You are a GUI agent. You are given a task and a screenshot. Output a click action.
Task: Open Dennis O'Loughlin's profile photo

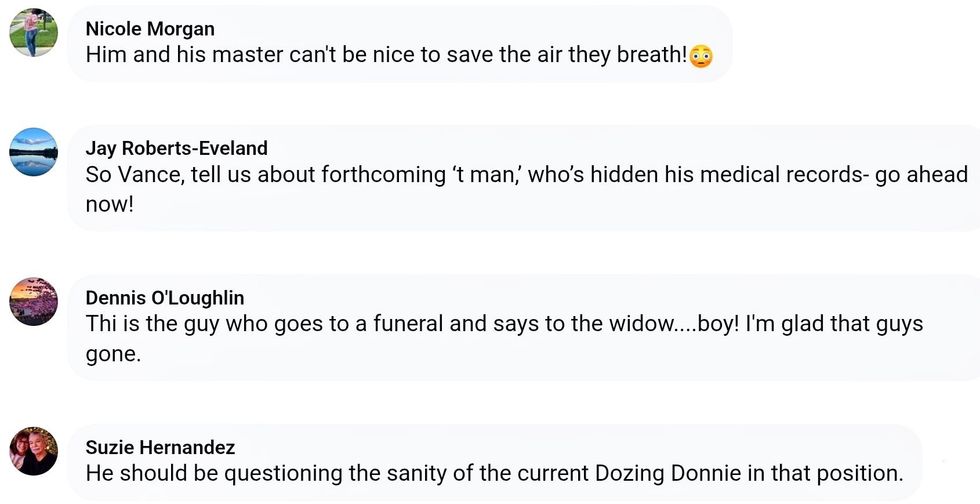click(x=33, y=301)
